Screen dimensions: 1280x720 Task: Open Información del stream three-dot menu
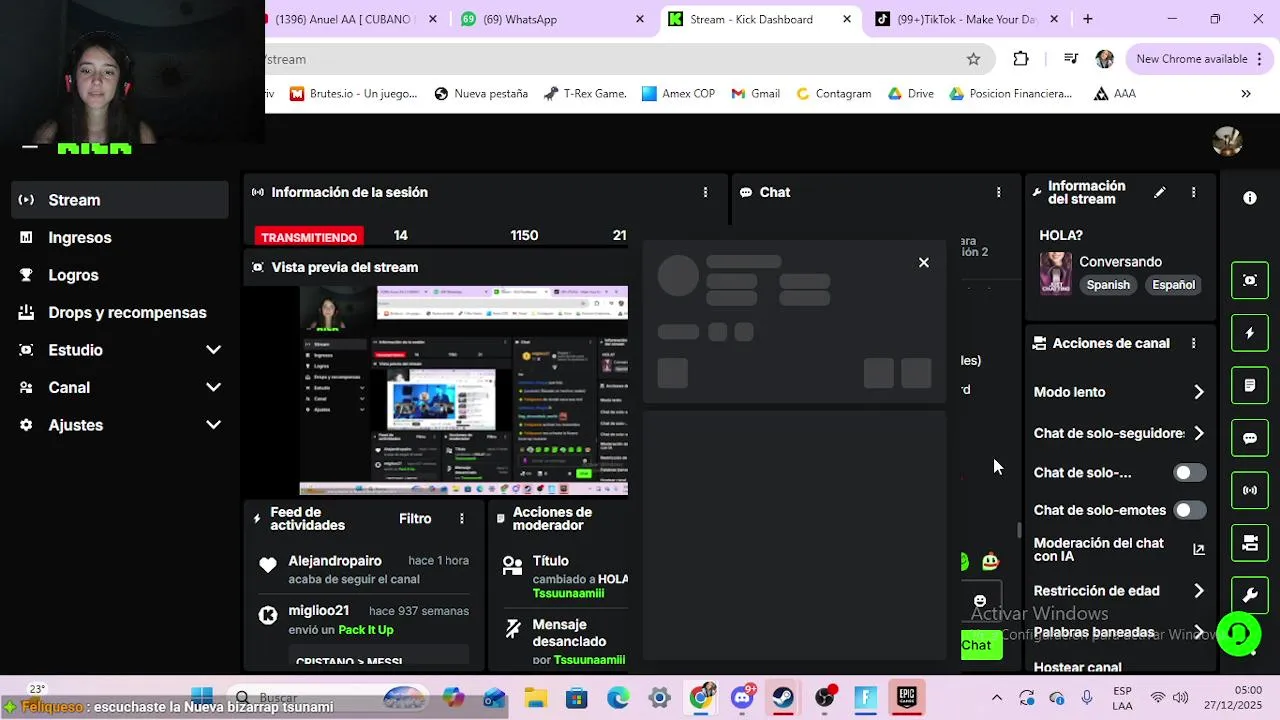coord(1193,192)
